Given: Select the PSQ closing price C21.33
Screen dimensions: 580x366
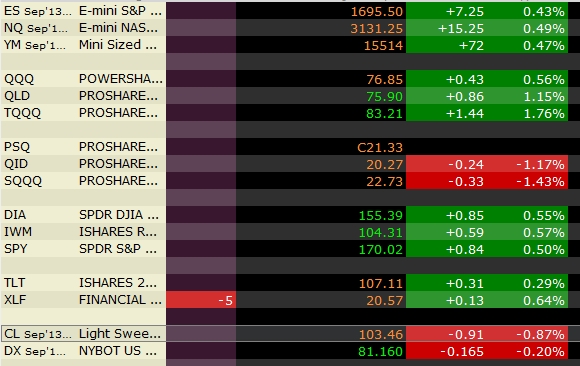Looking at the screenshot, I should coord(380,147).
